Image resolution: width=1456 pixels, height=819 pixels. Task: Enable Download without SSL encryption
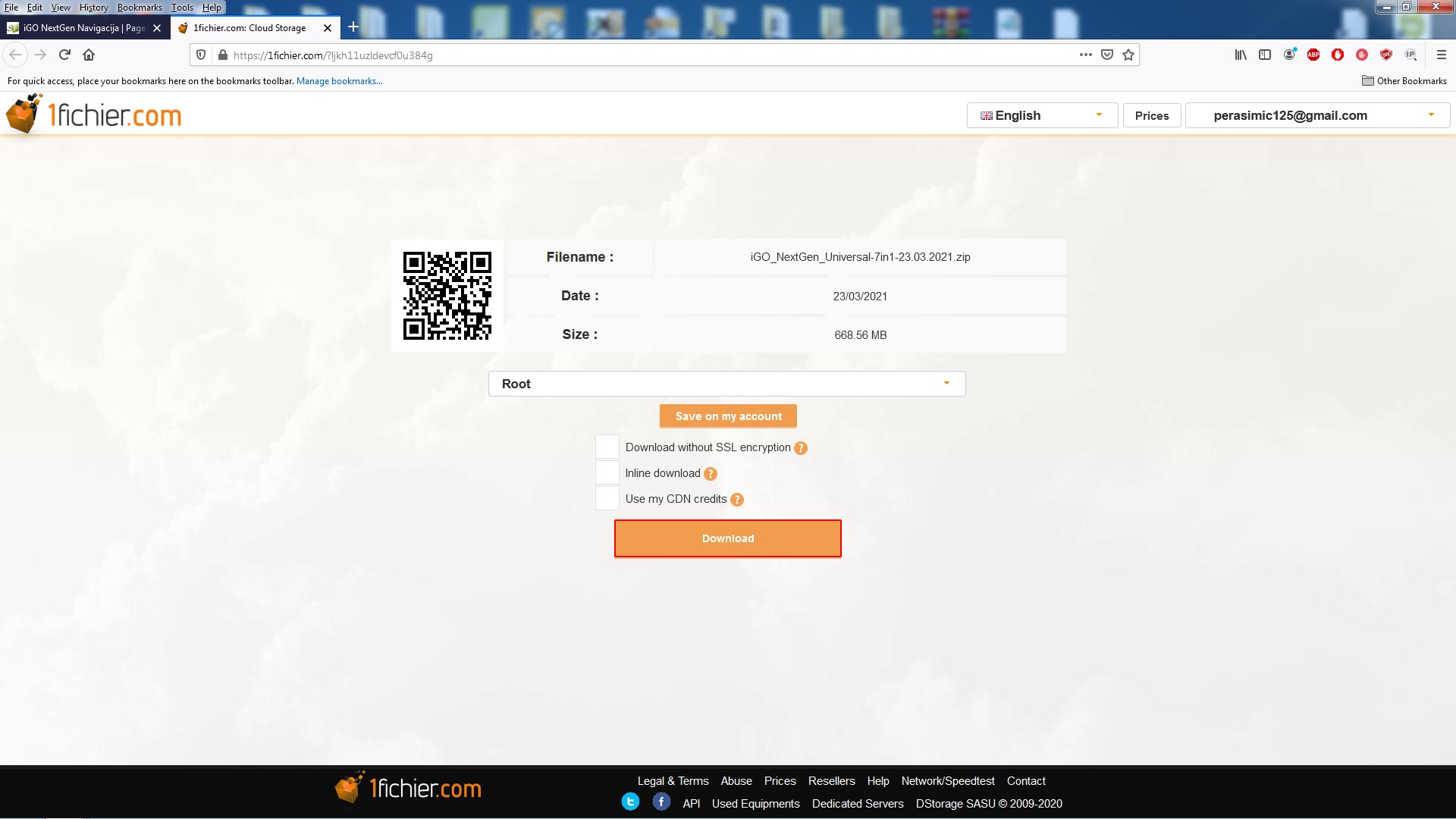(607, 447)
